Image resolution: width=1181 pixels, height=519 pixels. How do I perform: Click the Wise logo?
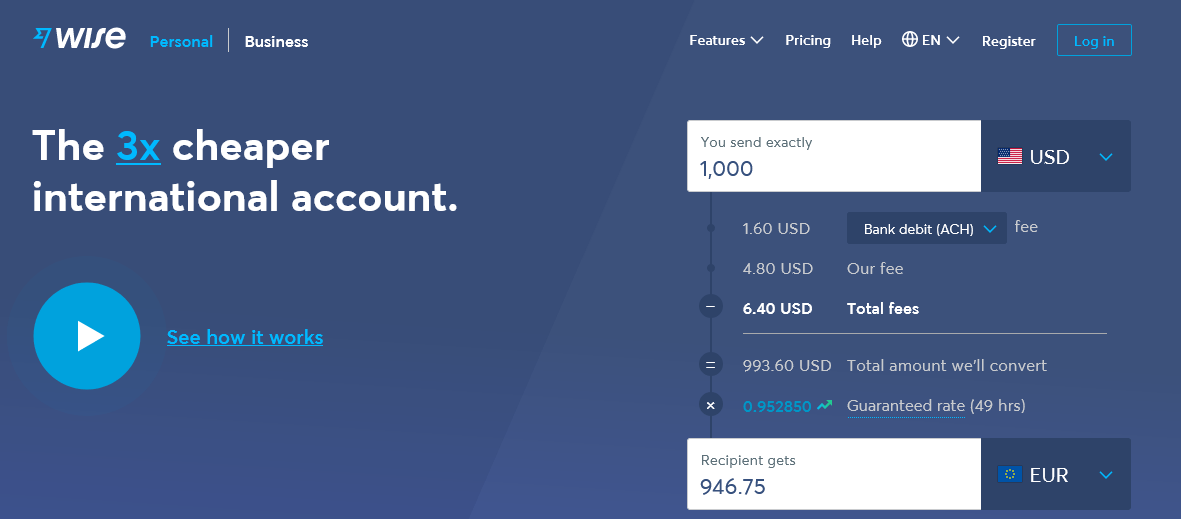[x=80, y=39]
